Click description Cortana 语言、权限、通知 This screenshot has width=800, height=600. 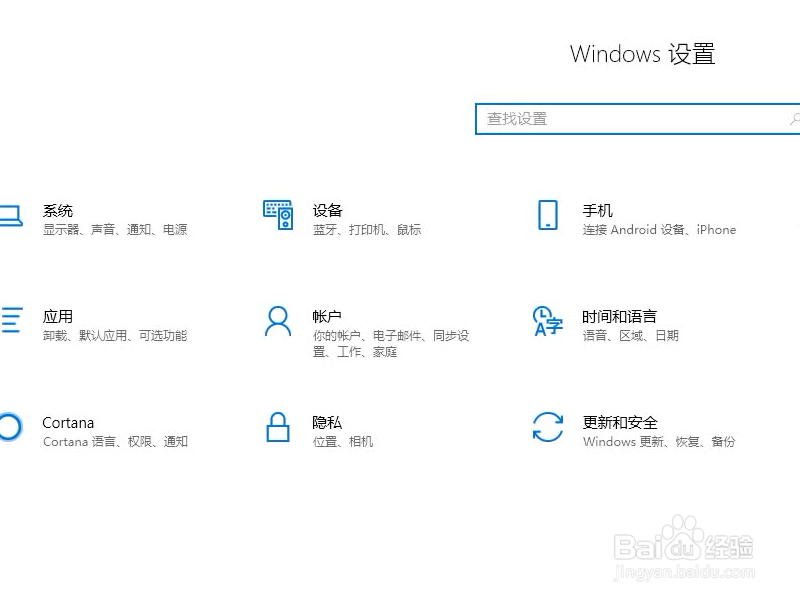(115, 441)
